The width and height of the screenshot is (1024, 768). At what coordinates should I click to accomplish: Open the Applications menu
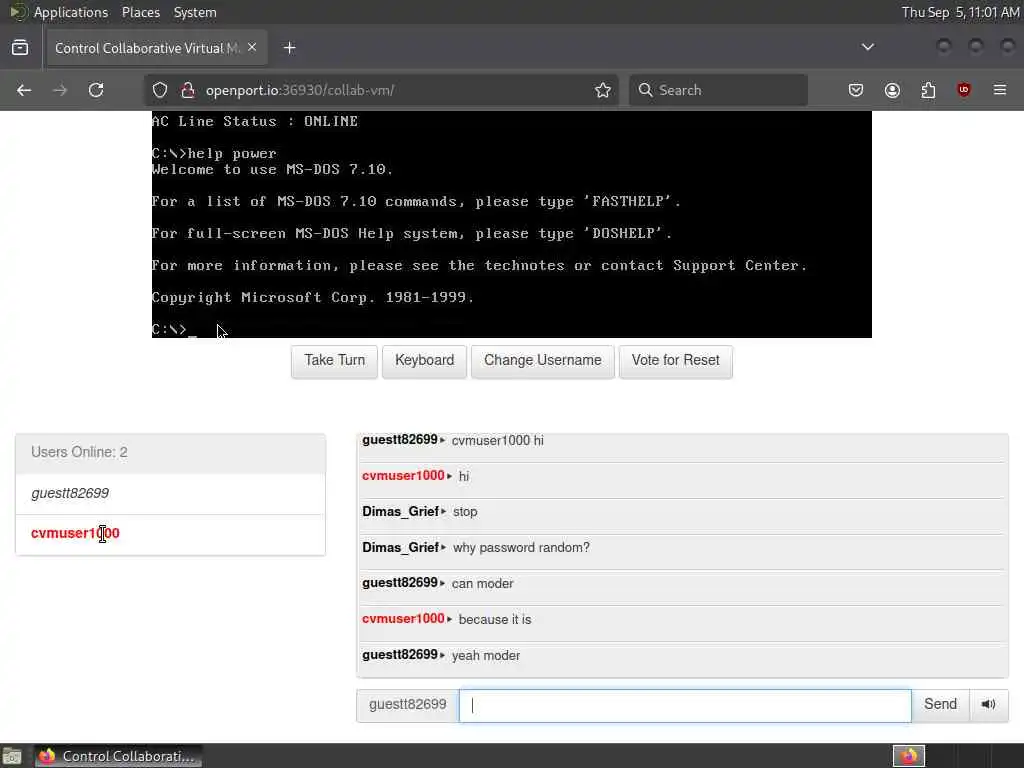[x=71, y=12]
